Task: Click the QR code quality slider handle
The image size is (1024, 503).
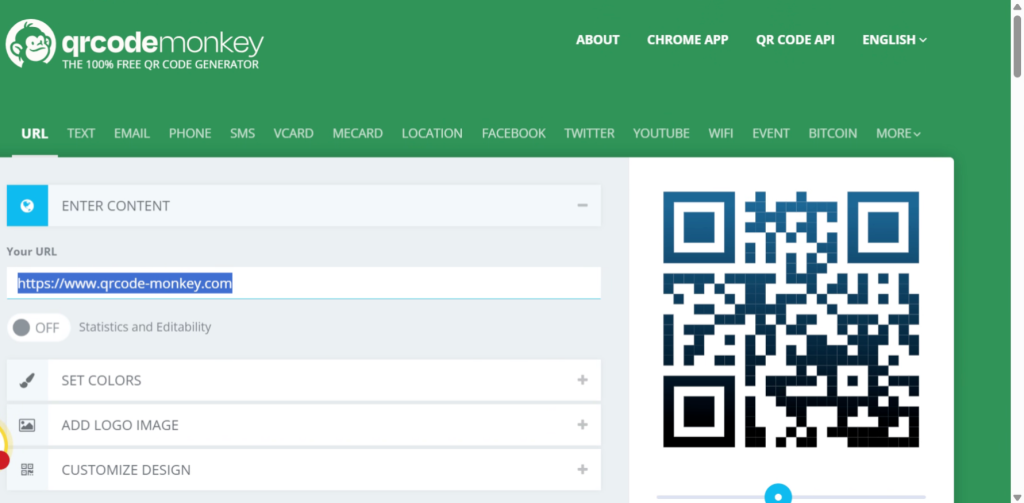Action: coord(778,494)
